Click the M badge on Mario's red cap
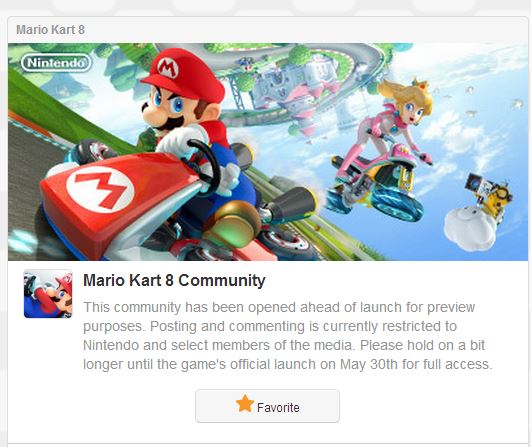The width and height of the screenshot is (531, 447). (x=168, y=68)
